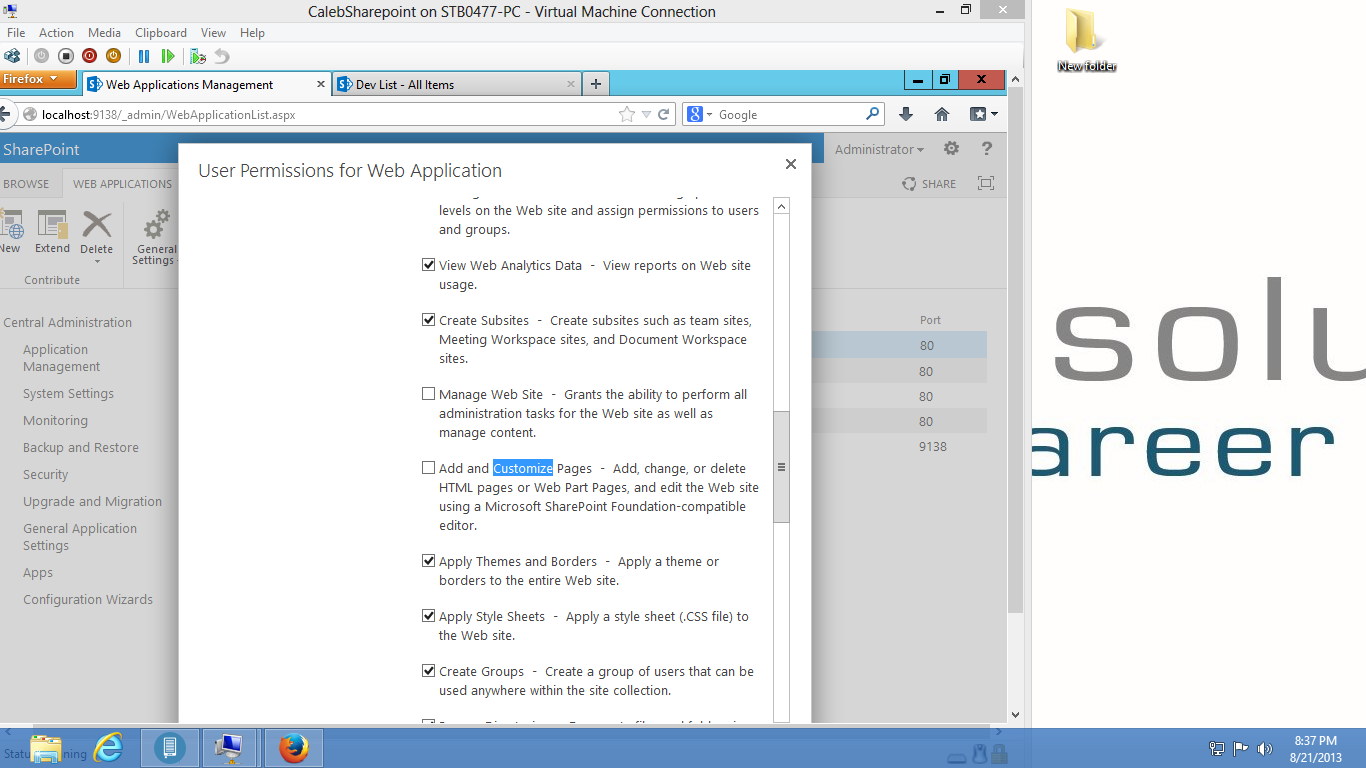Open the Delete dropdown arrow in the ribbon
This screenshot has height=768, width=1366.
(x=97, y=262)
